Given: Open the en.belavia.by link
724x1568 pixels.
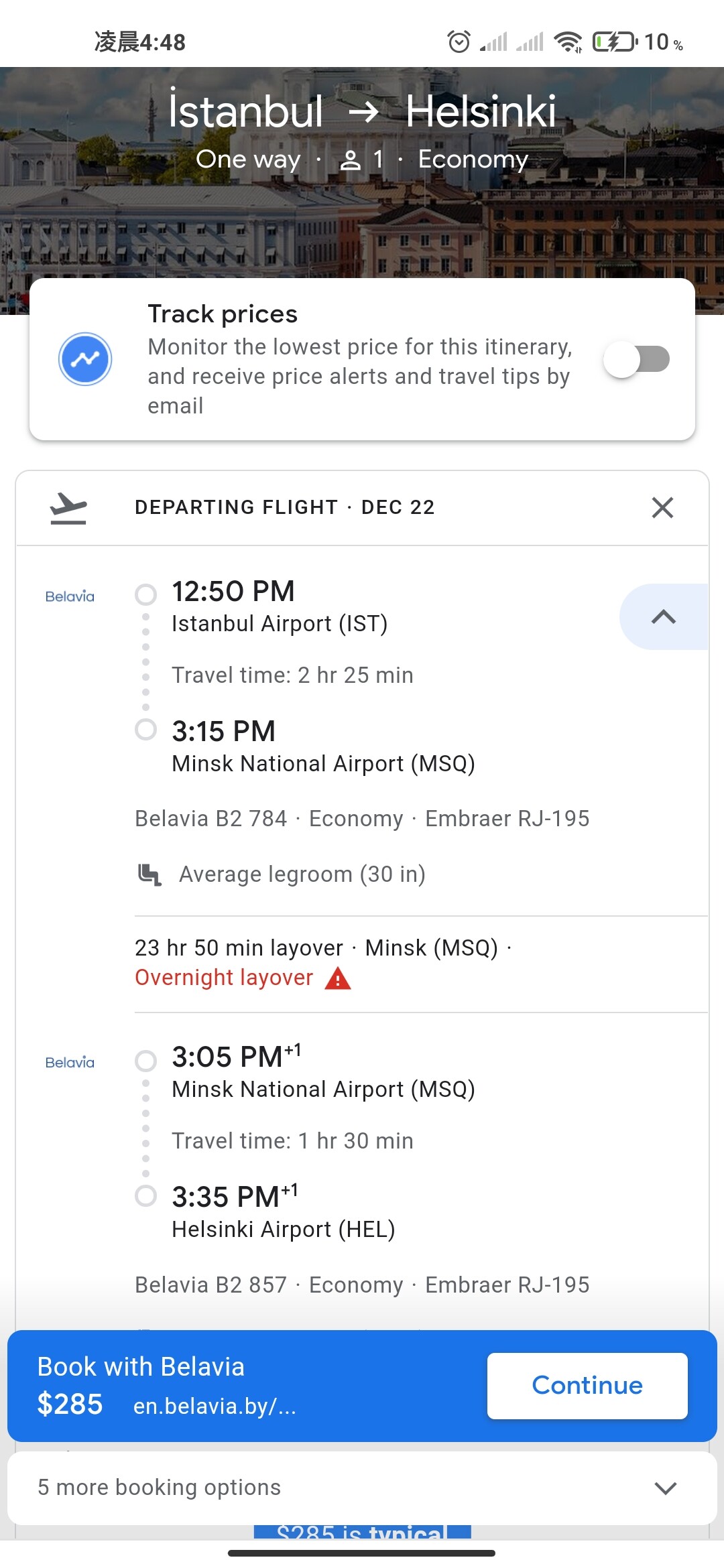Looking at the screenshot, I should click(215, 1406).
